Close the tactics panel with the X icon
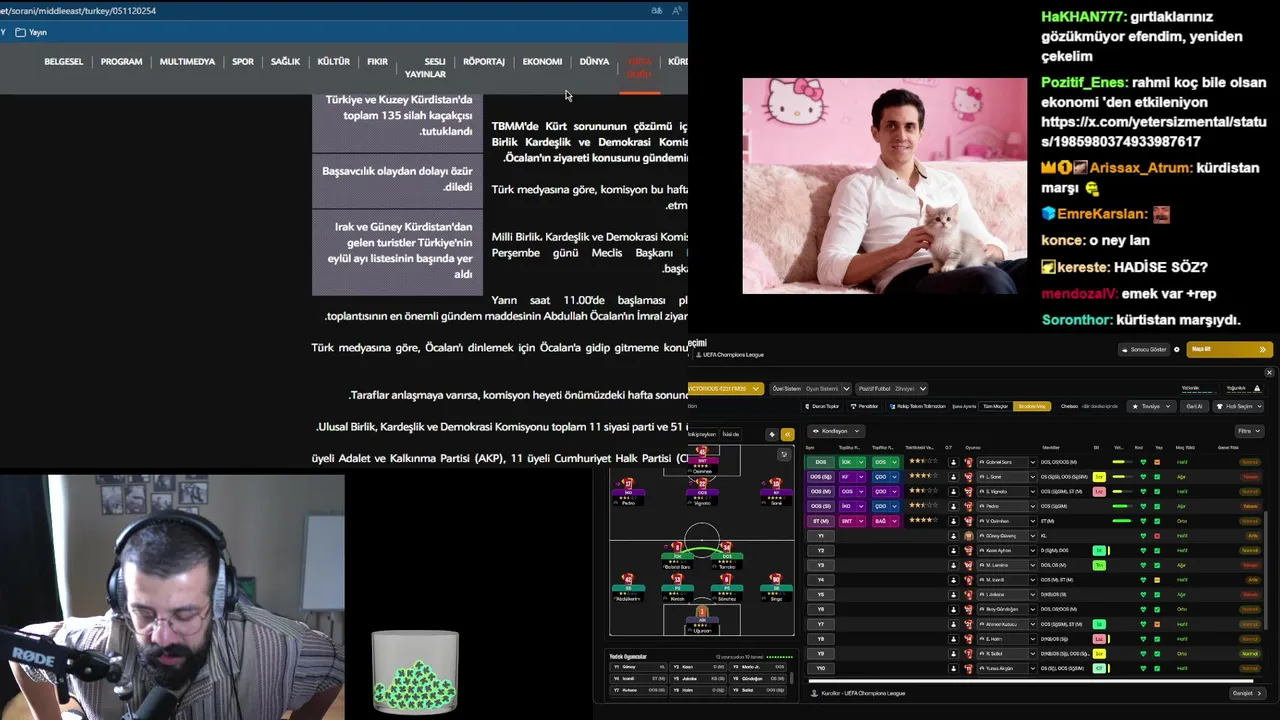 coord(1269,373)
